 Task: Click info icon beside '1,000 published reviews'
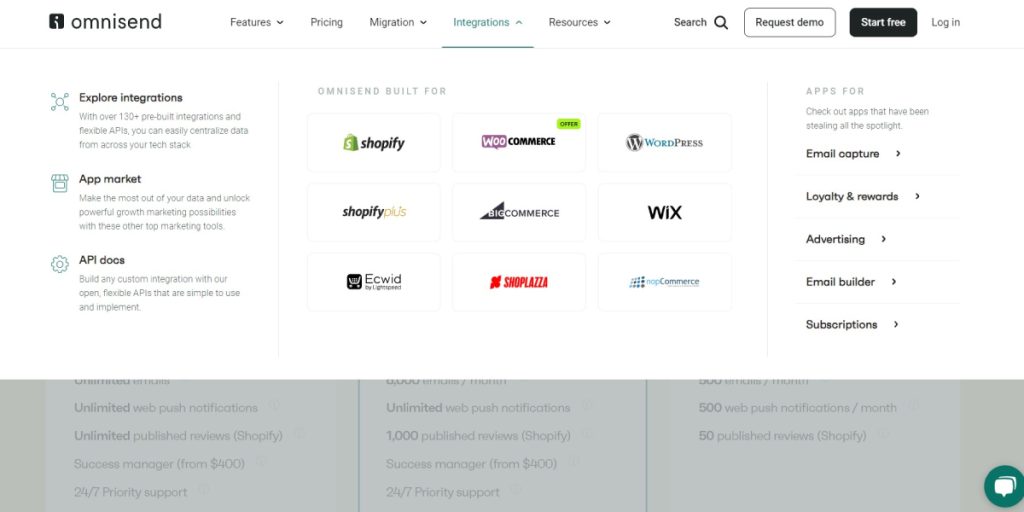[x=586, y=434]
